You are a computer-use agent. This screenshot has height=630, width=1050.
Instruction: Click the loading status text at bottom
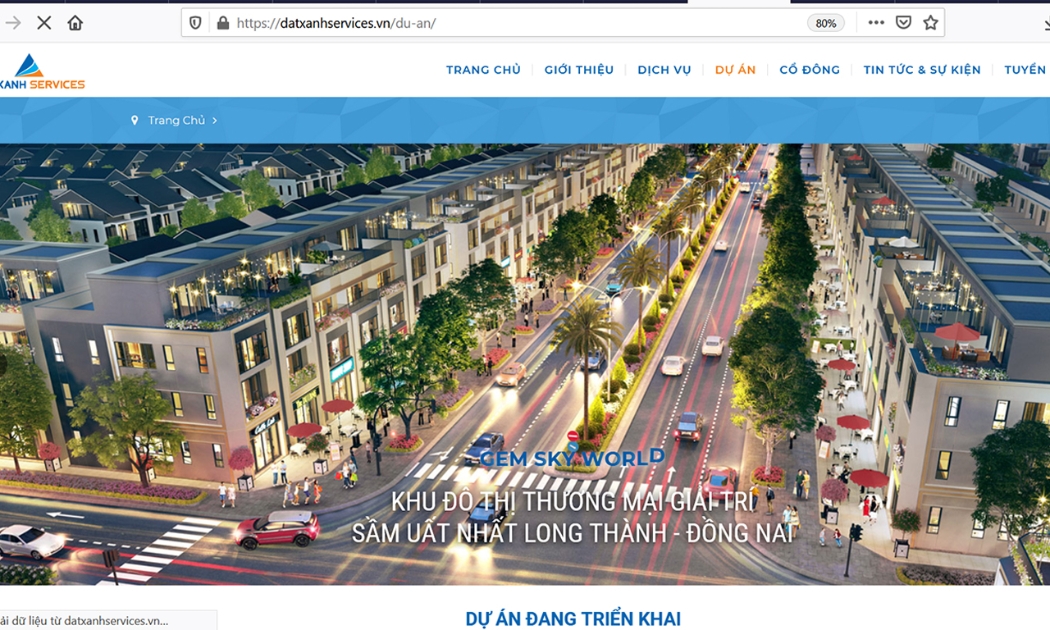click(84, 621)
